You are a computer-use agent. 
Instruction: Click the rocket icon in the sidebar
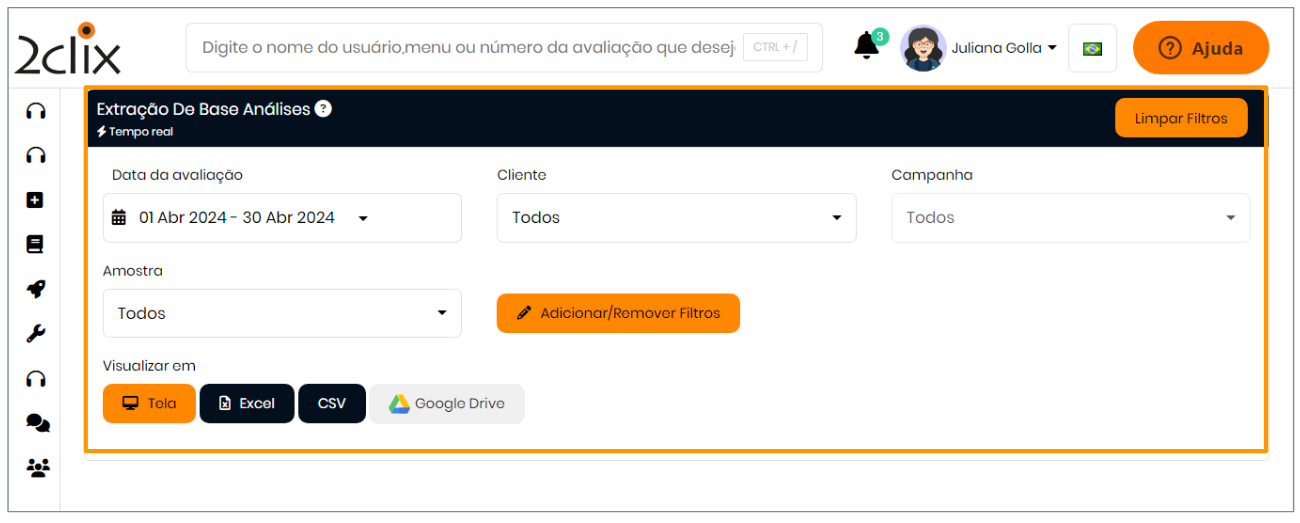(x=35, y=290)
